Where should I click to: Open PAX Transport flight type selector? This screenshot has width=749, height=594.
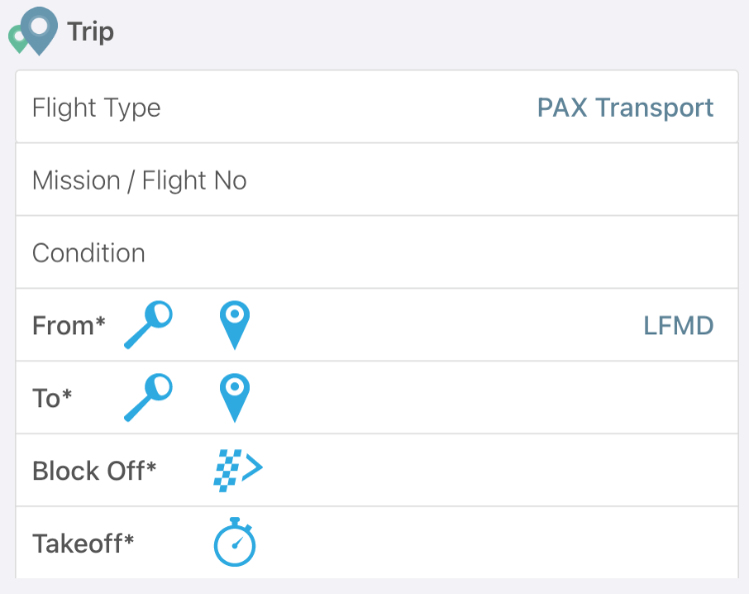coord(625,107)
